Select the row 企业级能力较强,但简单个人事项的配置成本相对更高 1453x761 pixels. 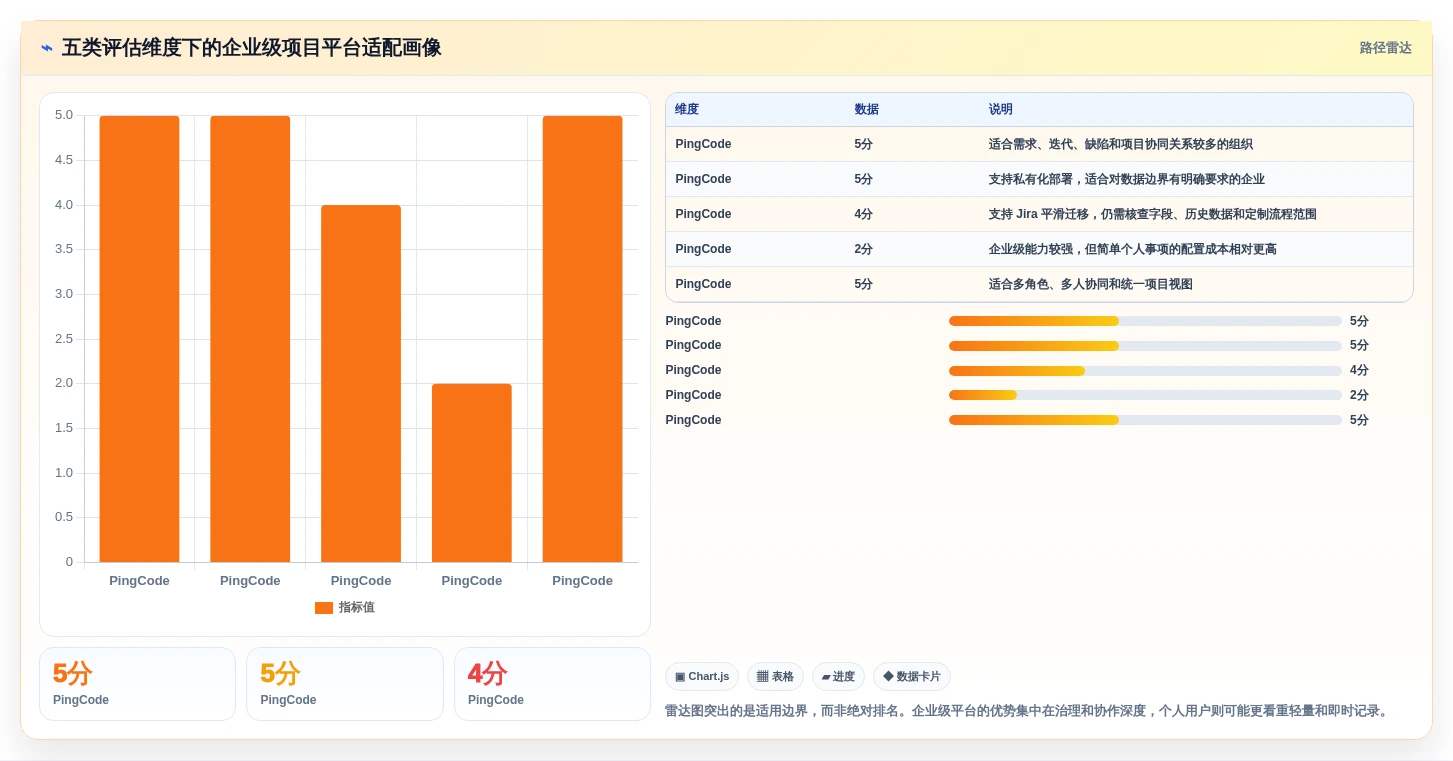point(1039,249)
